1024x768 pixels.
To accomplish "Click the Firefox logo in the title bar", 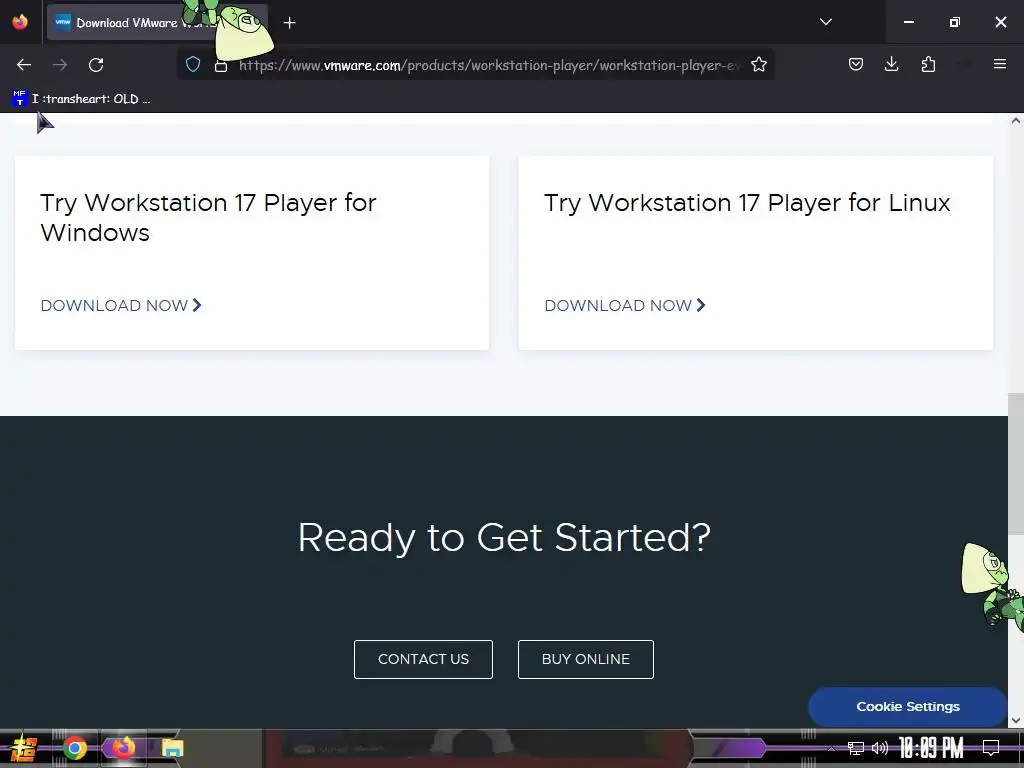I will 20,22.
